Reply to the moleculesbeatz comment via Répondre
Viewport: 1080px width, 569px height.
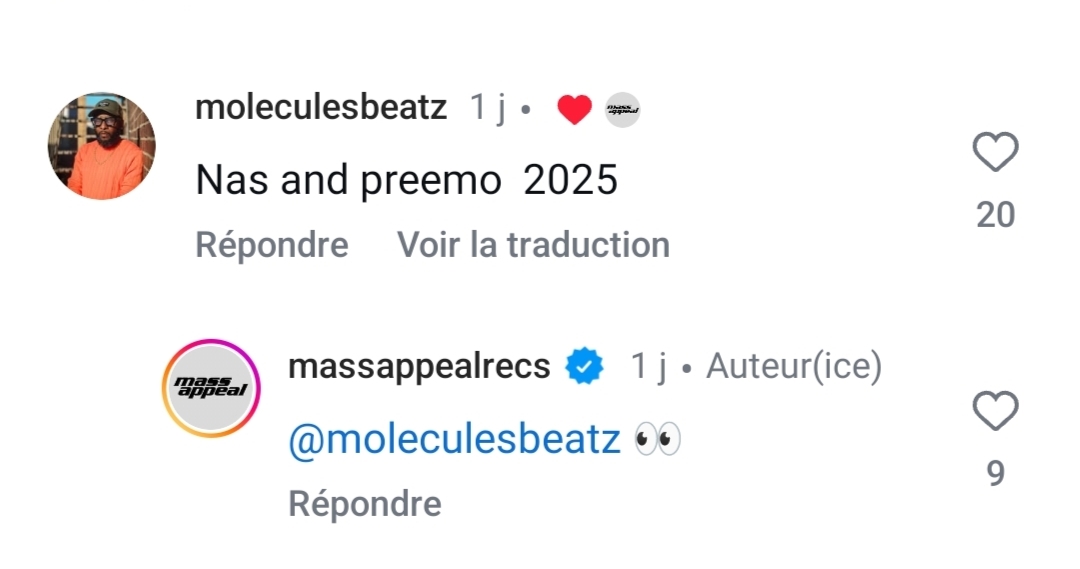pyautogui.click(x=272, y=245)
